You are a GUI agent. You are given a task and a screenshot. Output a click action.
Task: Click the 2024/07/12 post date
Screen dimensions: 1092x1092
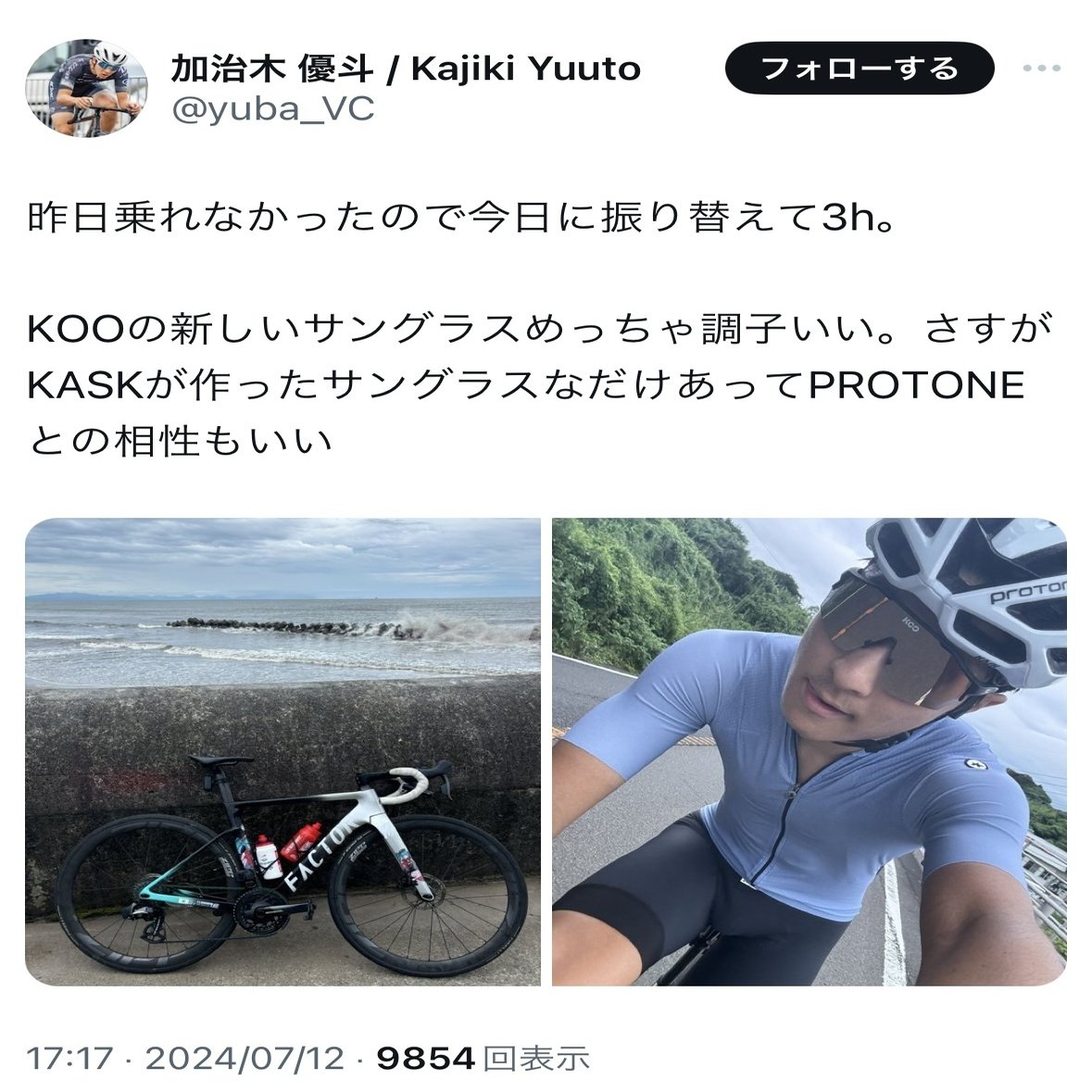coord(245,1059)
